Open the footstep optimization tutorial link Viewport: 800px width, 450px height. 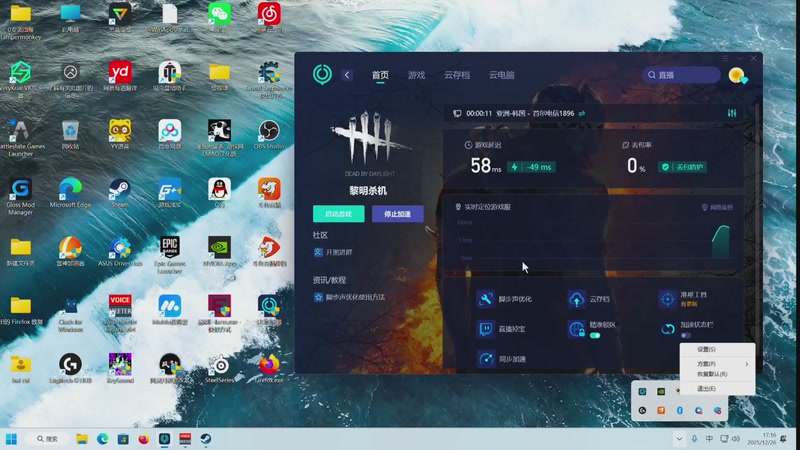tap(349, 297)
